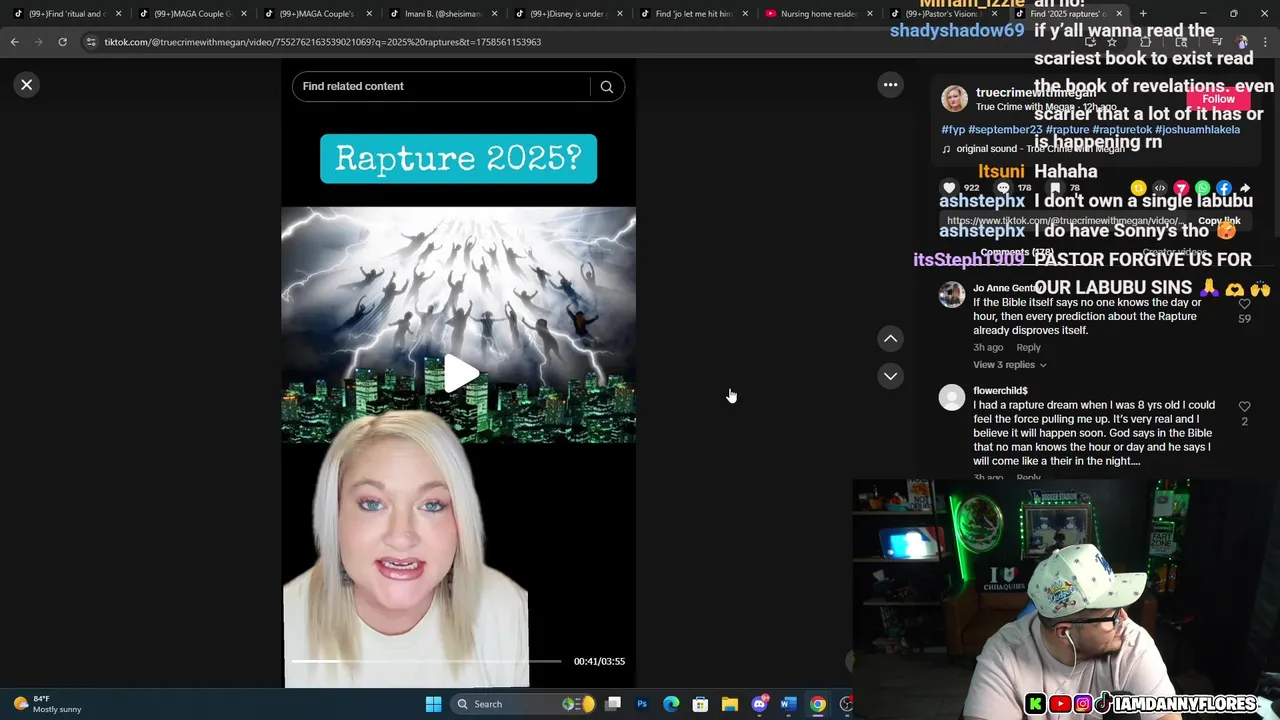Close the TikTok video viewer with X
The height and width of the screenshot is (720, 1280).
pos(27,85)
